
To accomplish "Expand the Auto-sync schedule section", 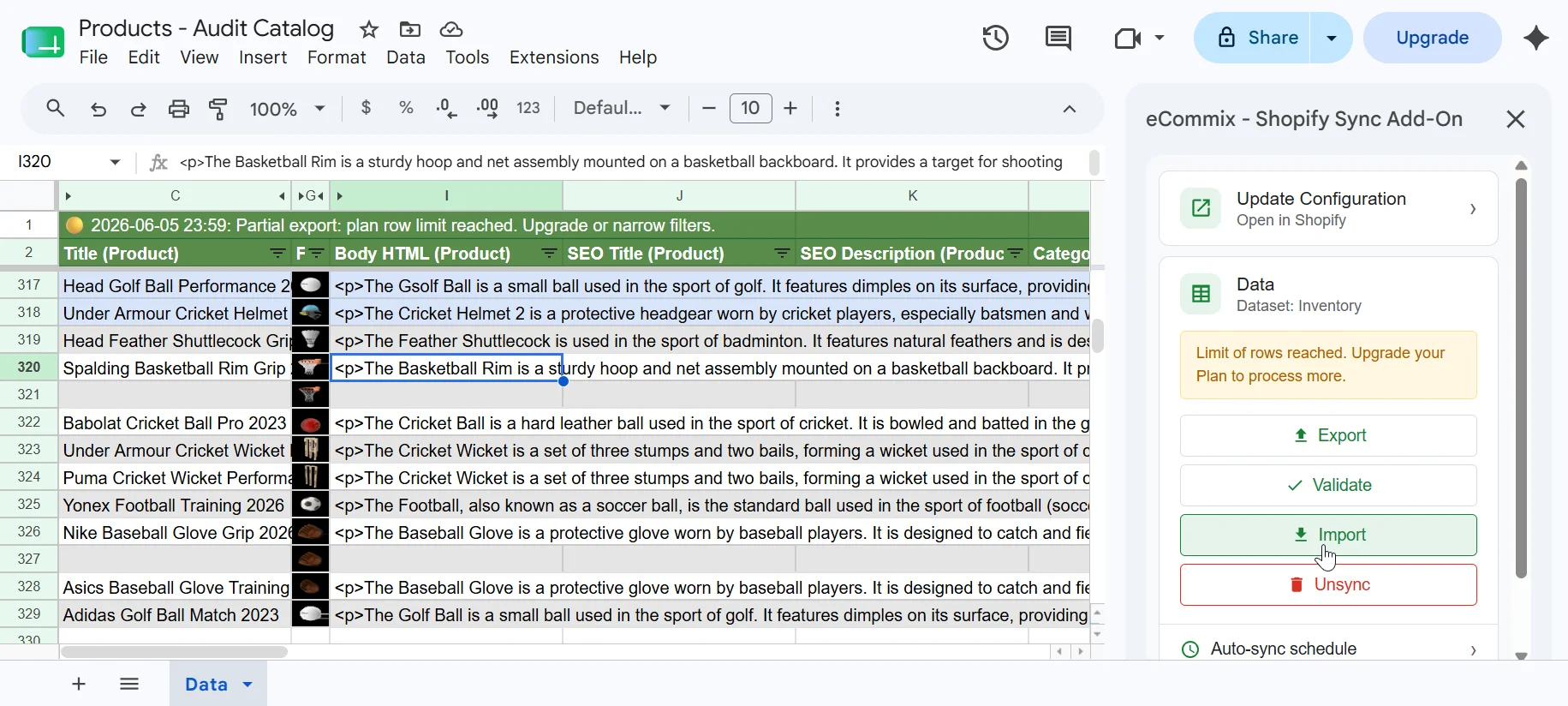I will pos(1327,649).
